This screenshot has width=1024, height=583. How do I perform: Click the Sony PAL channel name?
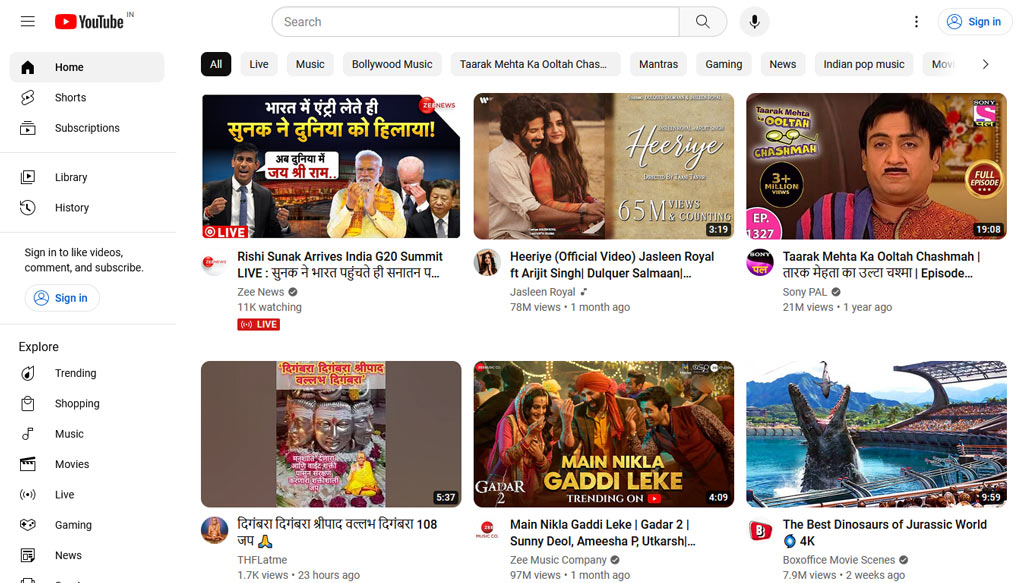[x=805, y=292]
